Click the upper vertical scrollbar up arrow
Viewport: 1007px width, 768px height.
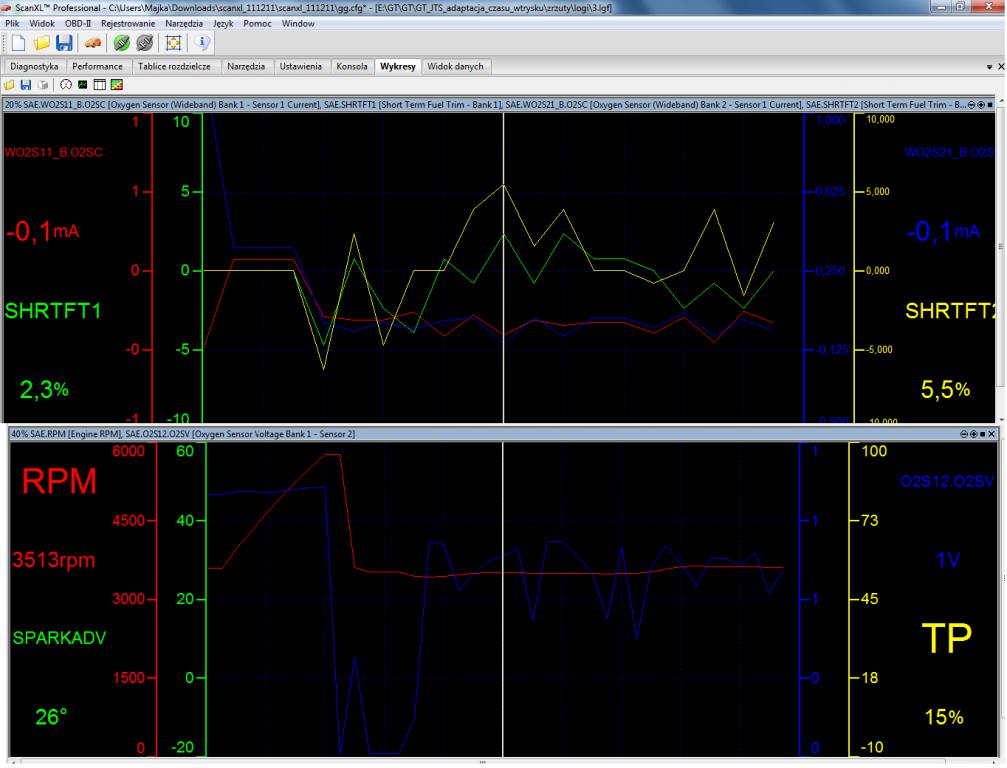point(1001,102)
